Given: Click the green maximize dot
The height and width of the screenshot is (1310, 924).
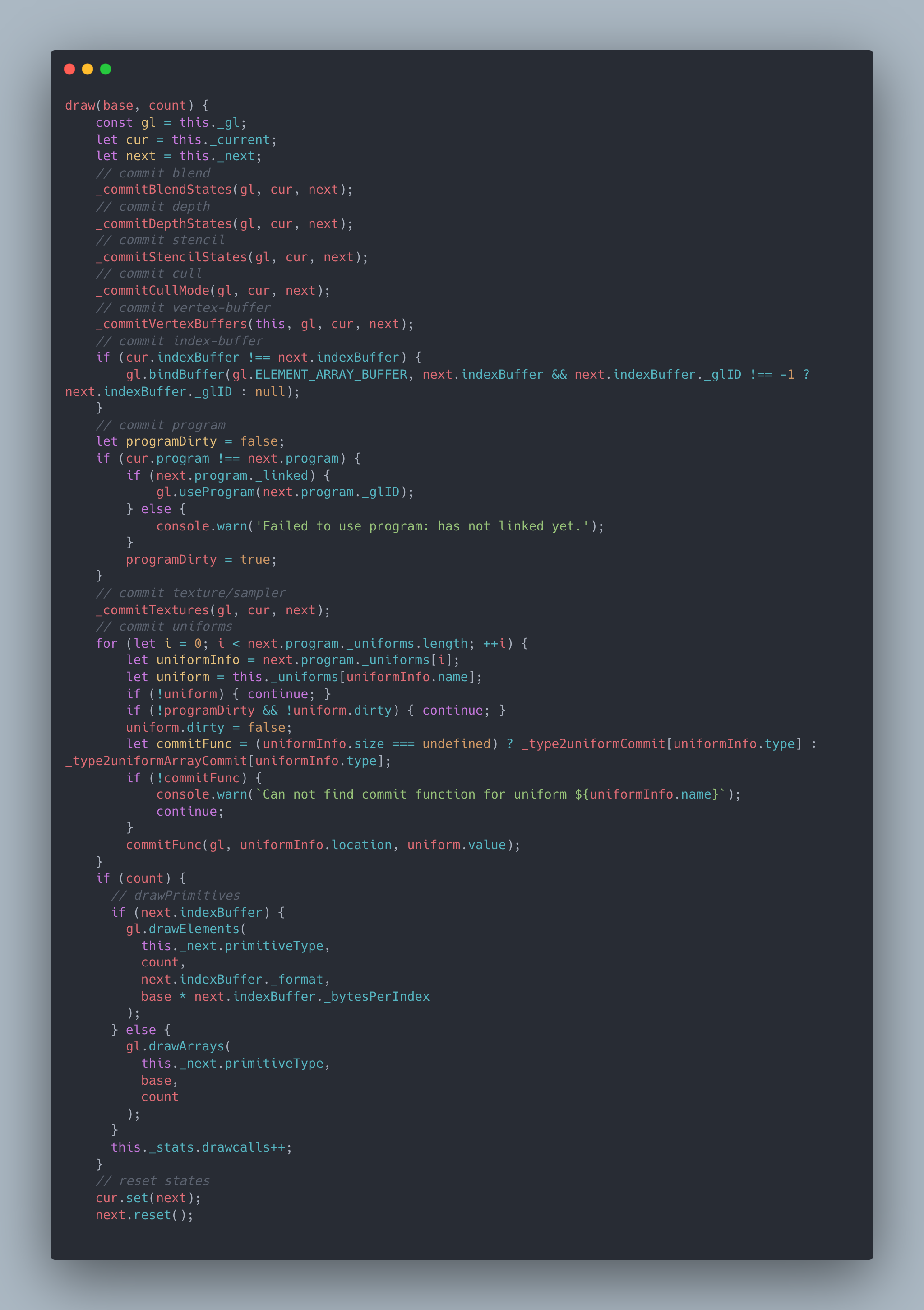Looking at the screenshot, I should pyautogui.click(x=106, y=69).
